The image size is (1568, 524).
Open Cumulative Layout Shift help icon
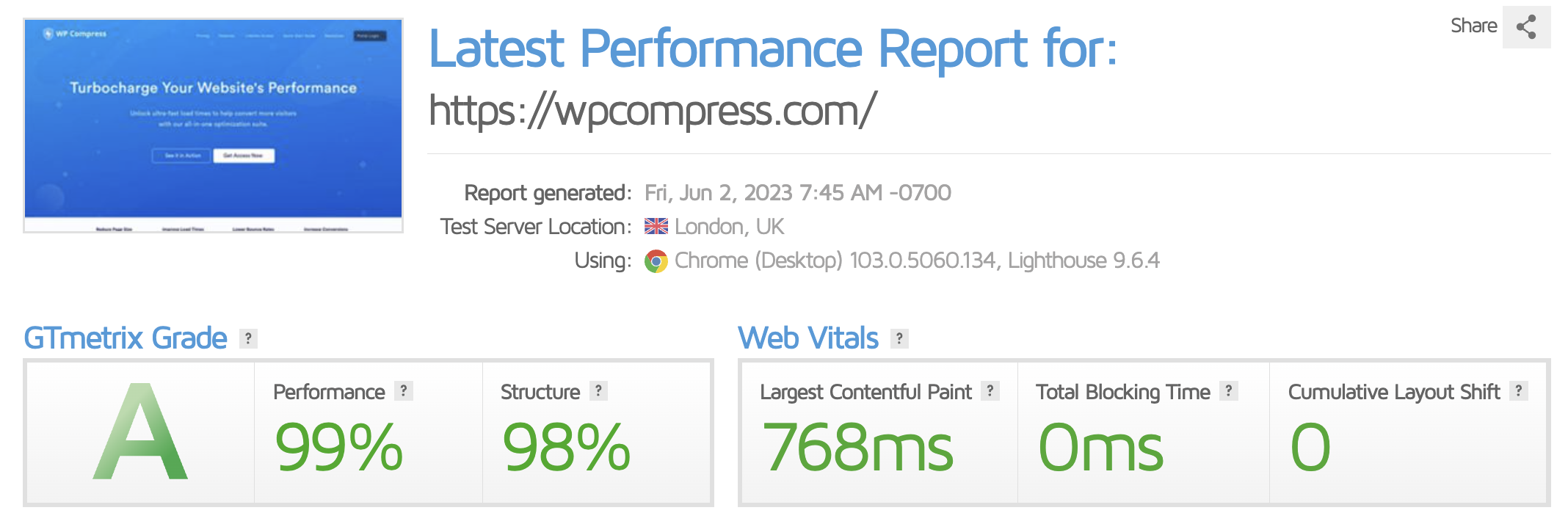(1519, 391)
